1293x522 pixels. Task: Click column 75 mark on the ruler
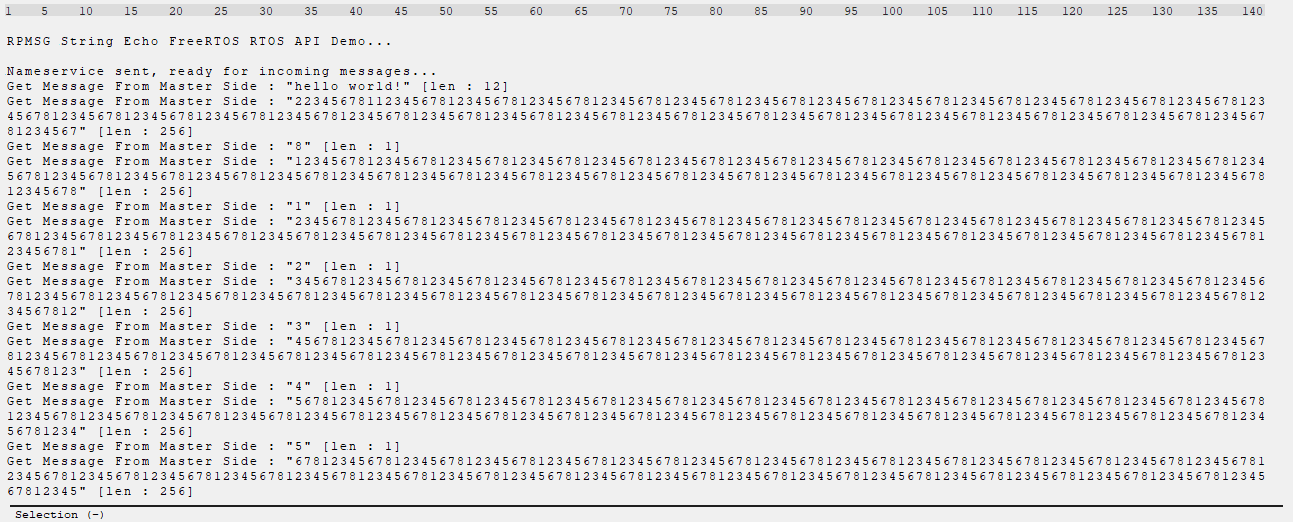coord(671,11)
